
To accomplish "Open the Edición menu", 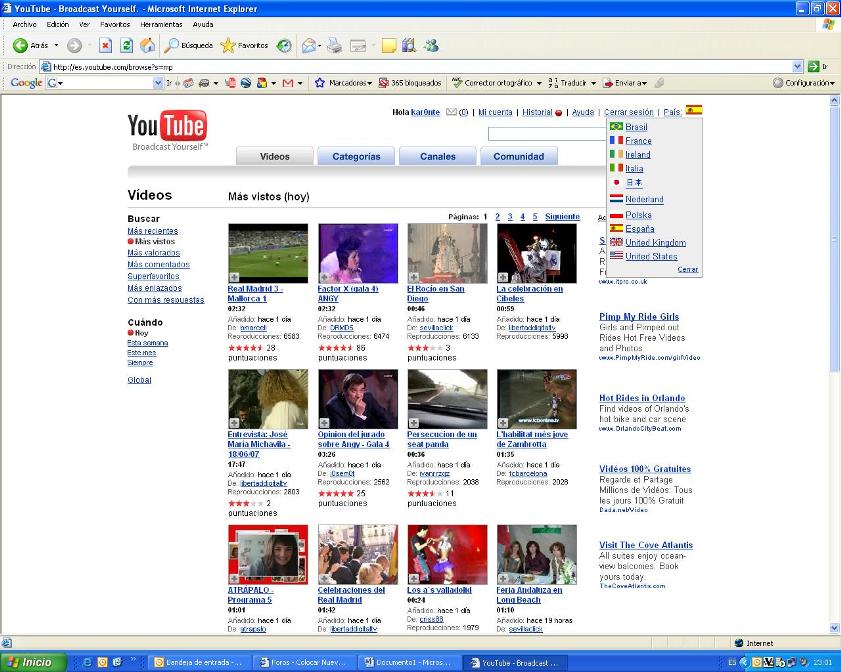I will (57, 24).
